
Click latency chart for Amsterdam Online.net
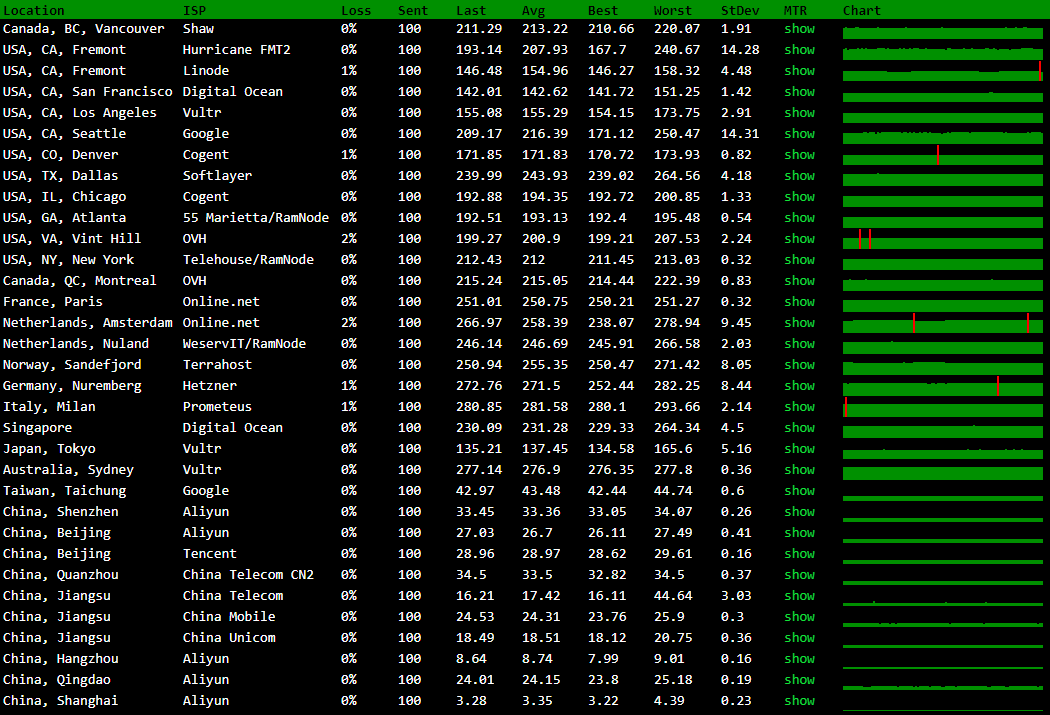[x=943, y=324]
